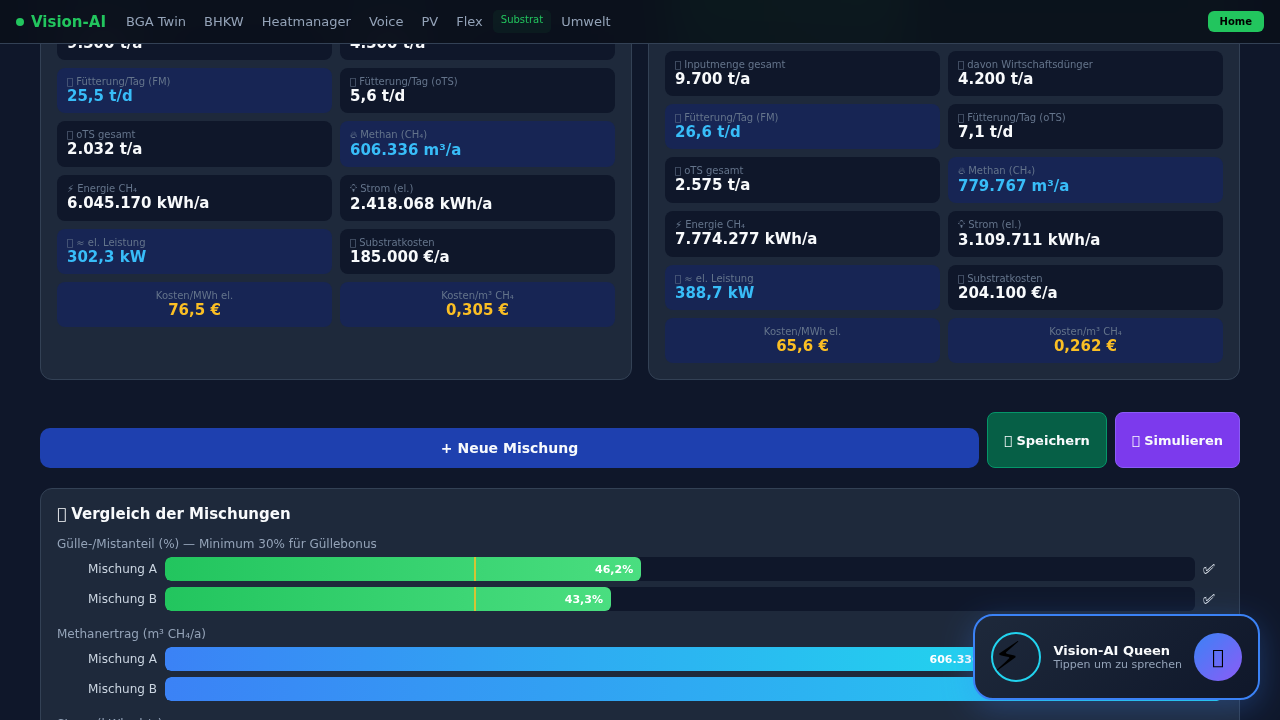This screenshot has width=1280, height=720.
Task: Save mixes with the Speichern button
Action: point(1046,440)
